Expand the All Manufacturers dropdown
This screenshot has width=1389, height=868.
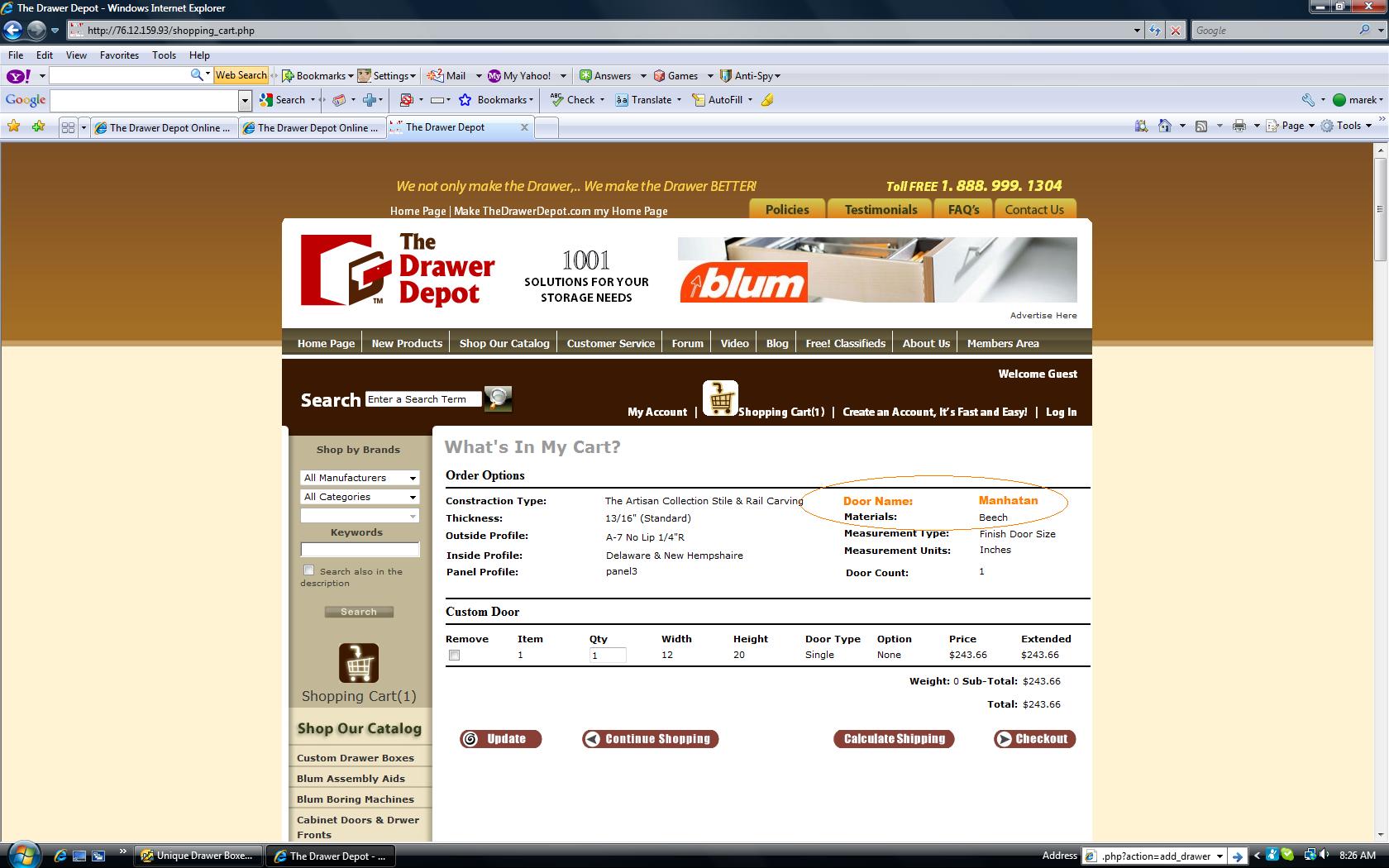pos(360,478)
